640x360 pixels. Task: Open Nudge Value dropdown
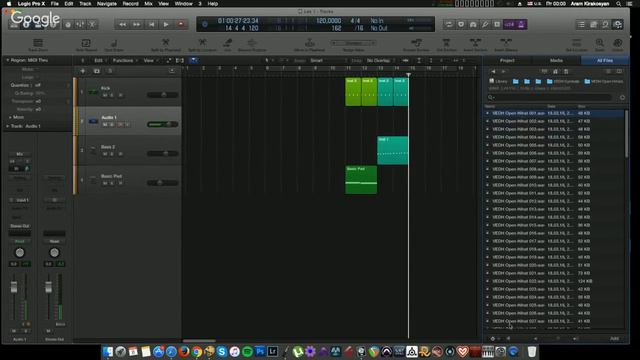tap(353, 43)
